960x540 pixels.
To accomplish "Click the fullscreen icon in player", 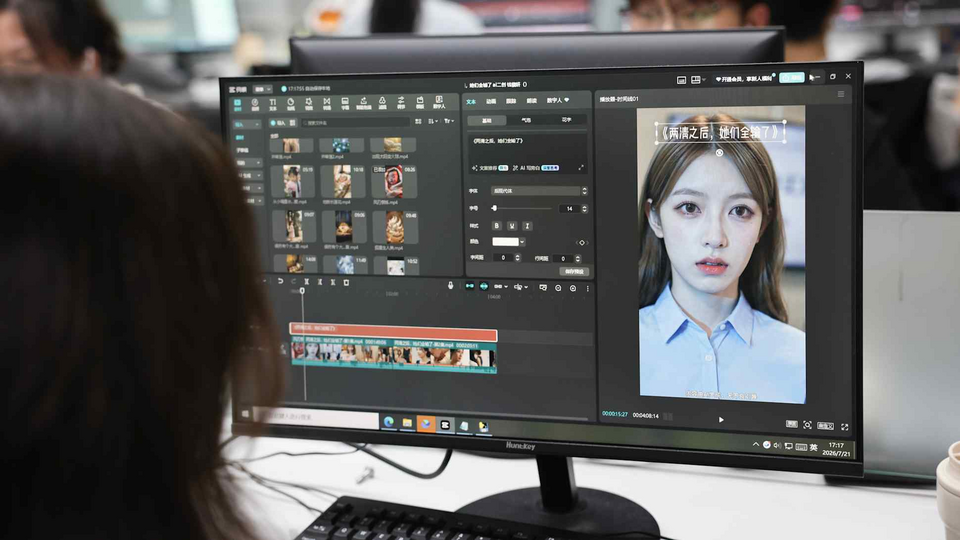I will pos(845,427).
